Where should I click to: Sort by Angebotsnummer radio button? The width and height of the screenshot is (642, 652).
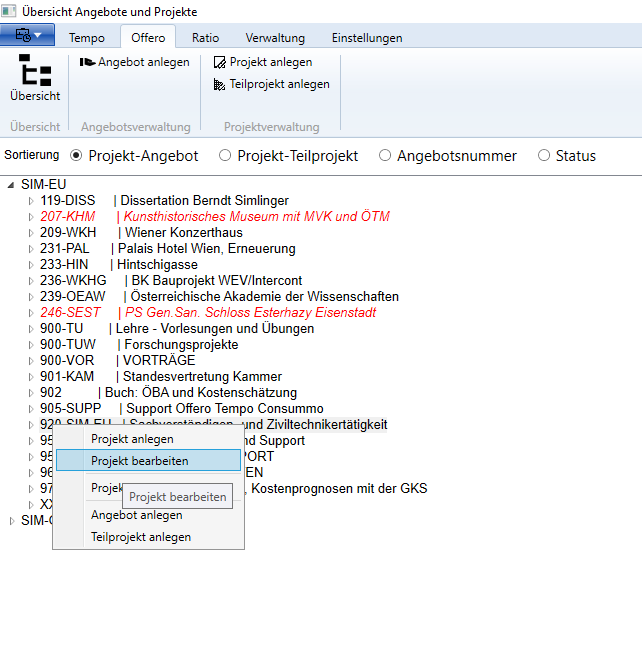383,156
